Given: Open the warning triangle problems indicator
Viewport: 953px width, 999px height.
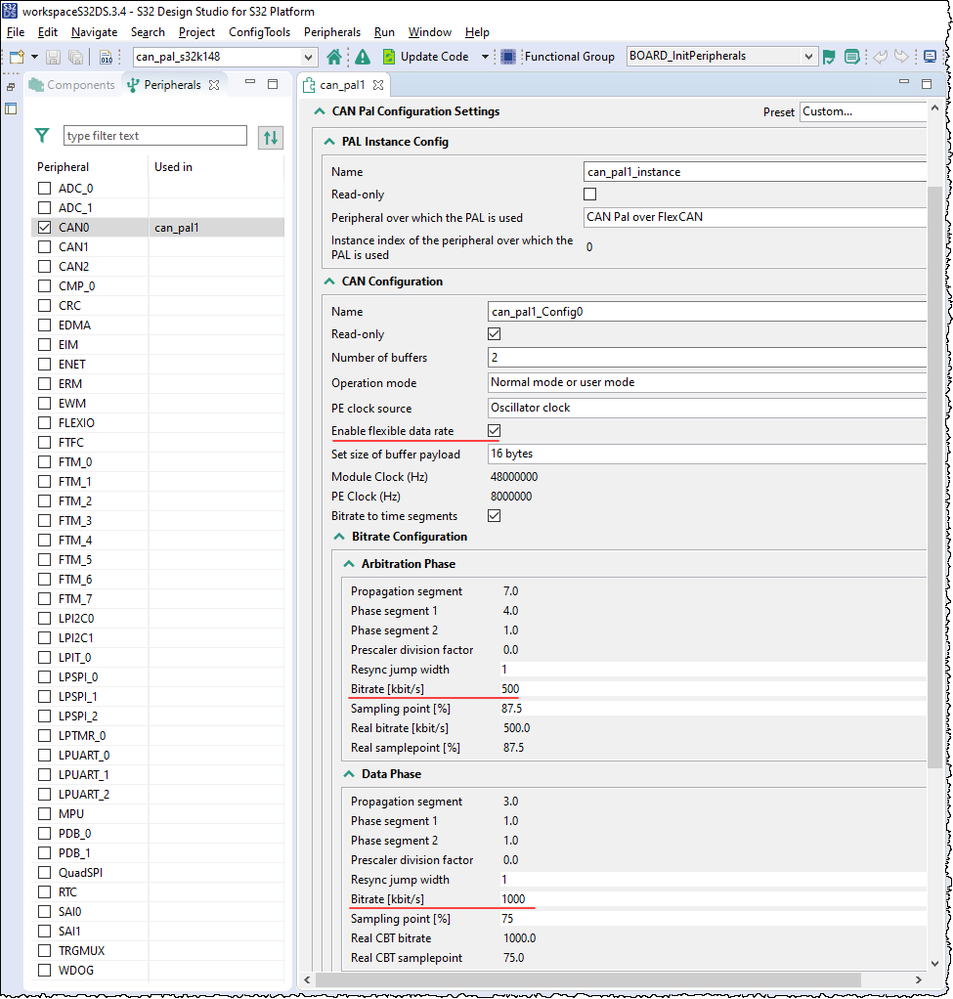Looking at the screenshot, I should click(x=364, y=56).
